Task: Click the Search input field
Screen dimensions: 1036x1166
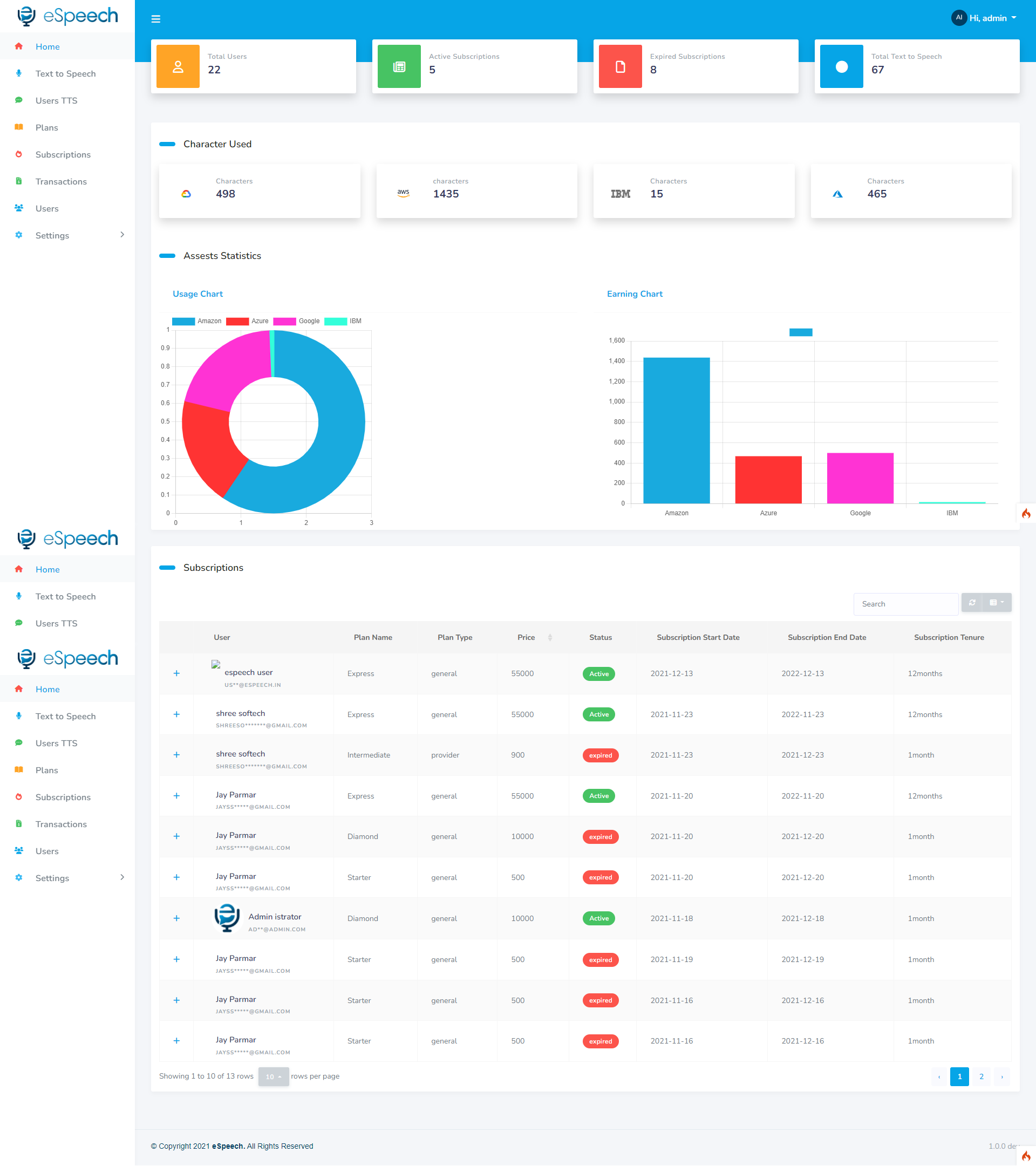Action: pos(905,604)
